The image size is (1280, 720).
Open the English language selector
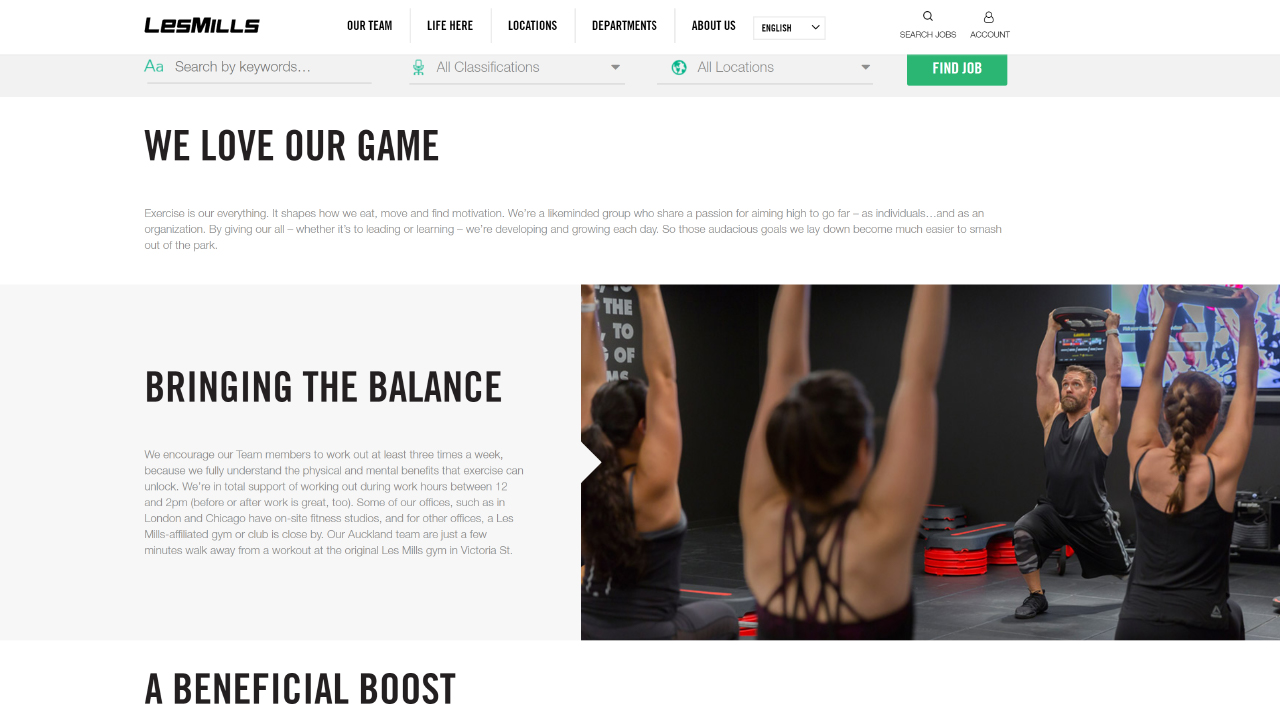coord(789,28)
